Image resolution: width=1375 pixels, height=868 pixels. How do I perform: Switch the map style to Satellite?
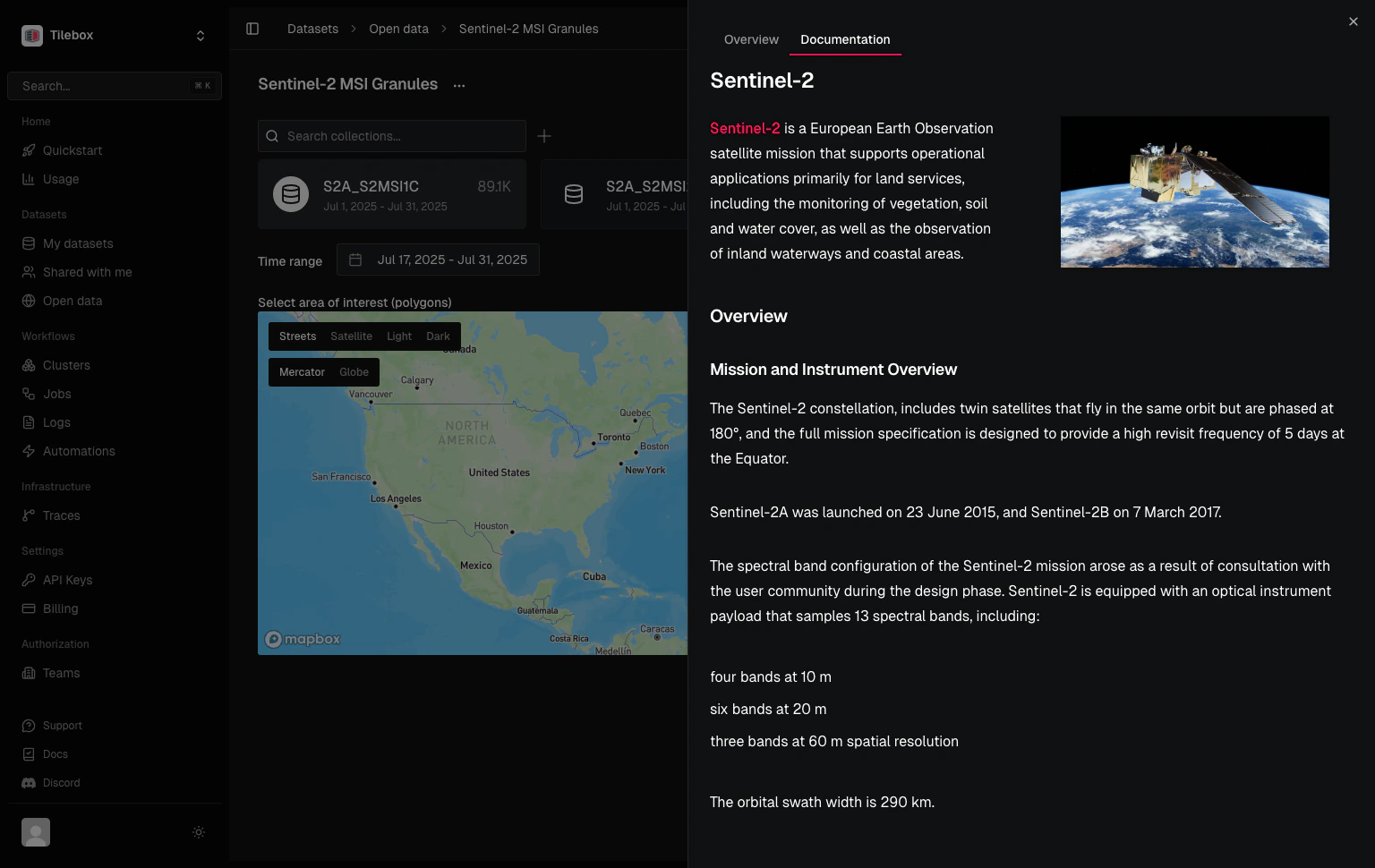point(351,336)
